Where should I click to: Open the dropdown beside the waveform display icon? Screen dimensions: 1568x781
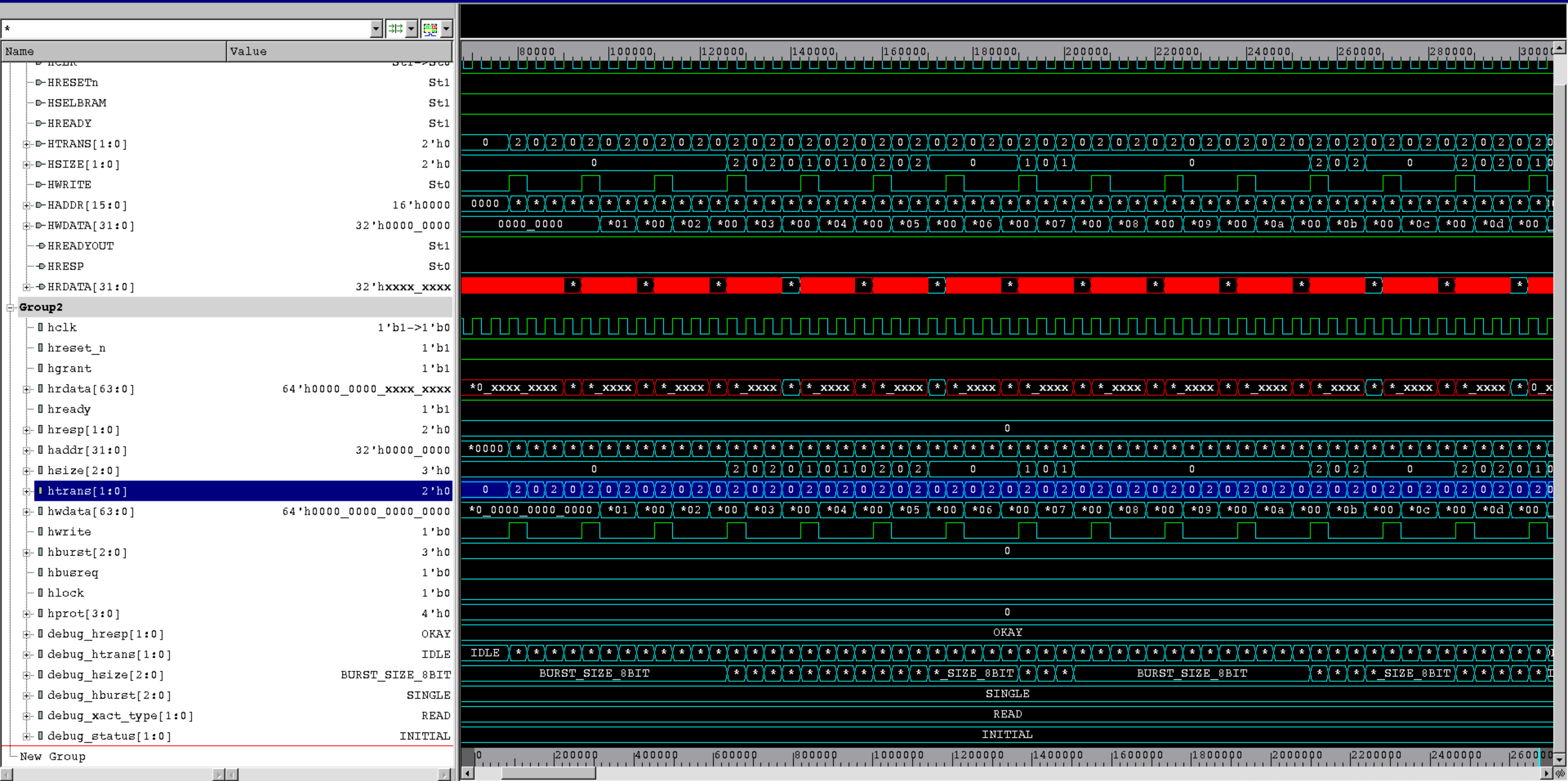coord(447,29)
